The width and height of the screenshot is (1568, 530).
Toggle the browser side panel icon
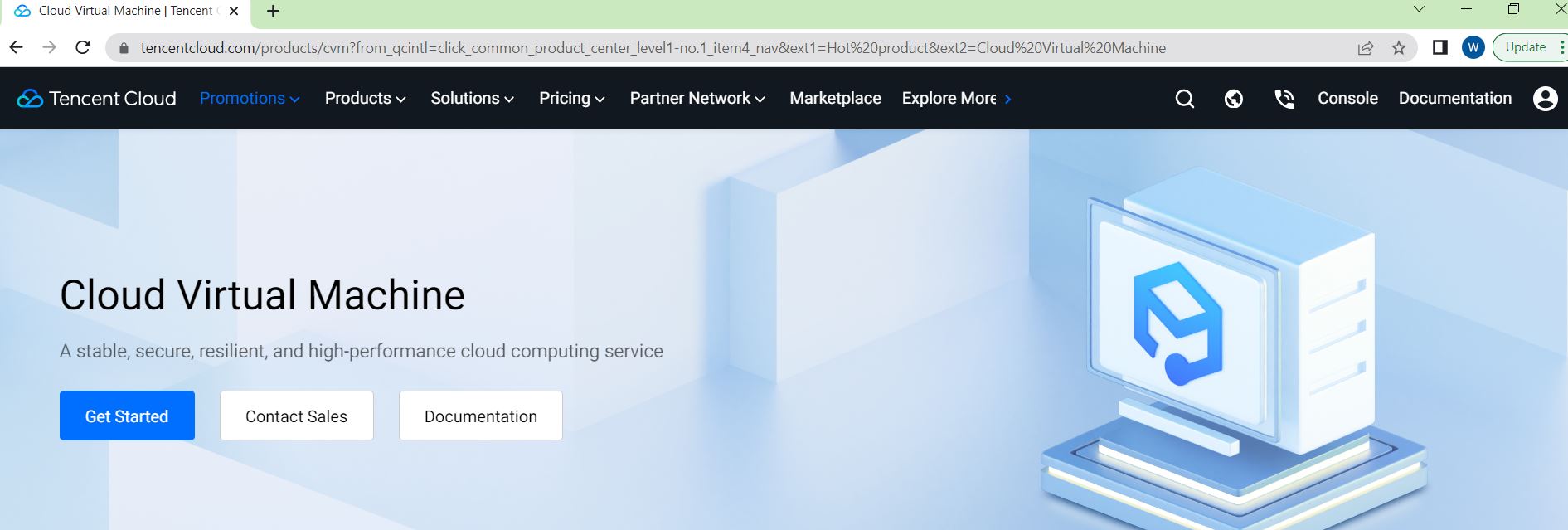click(x=1440, y=47)
